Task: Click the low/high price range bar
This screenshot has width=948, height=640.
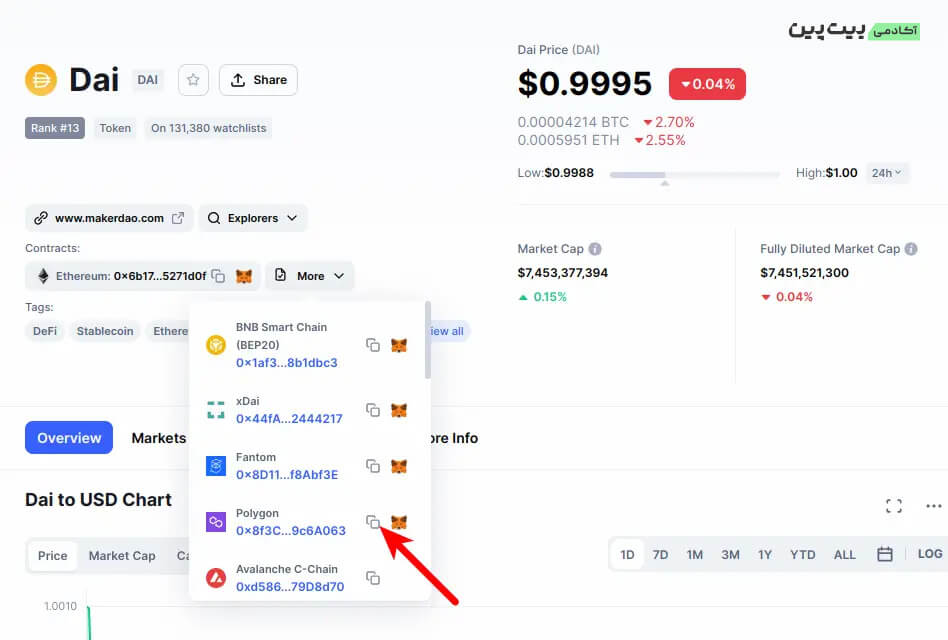Action: [695, 175]
